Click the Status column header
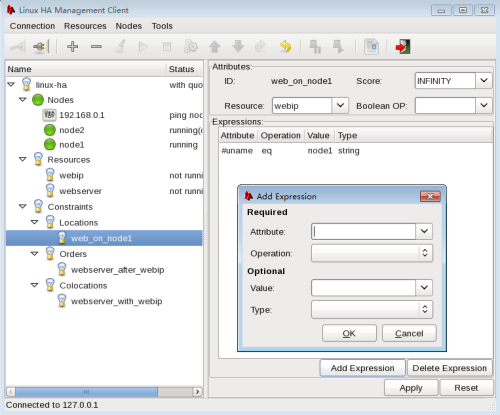 tap(184, 69)
